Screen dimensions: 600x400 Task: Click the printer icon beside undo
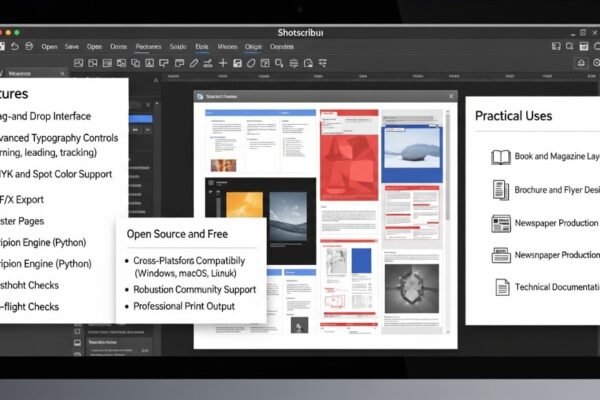pos(29,46)
